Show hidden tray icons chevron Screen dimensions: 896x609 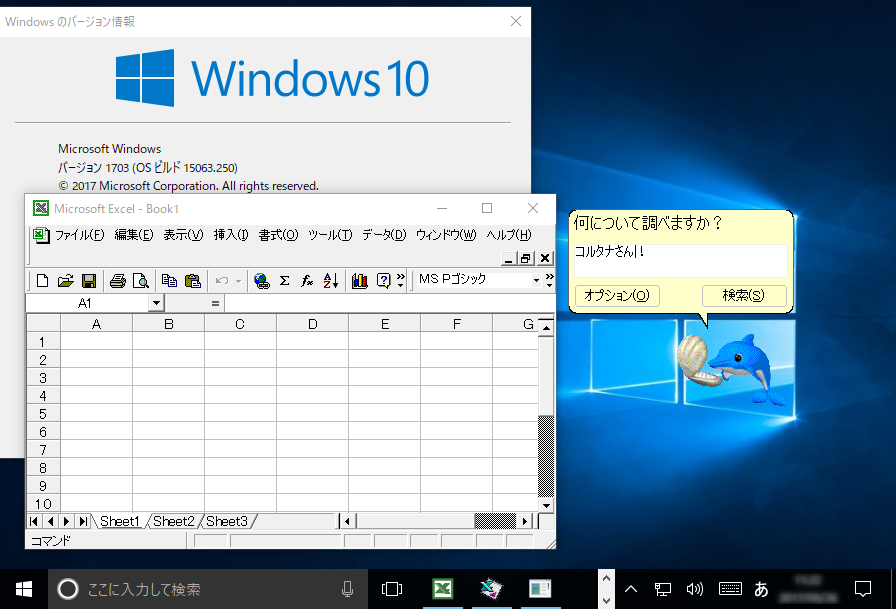click(x=631, y=589)
